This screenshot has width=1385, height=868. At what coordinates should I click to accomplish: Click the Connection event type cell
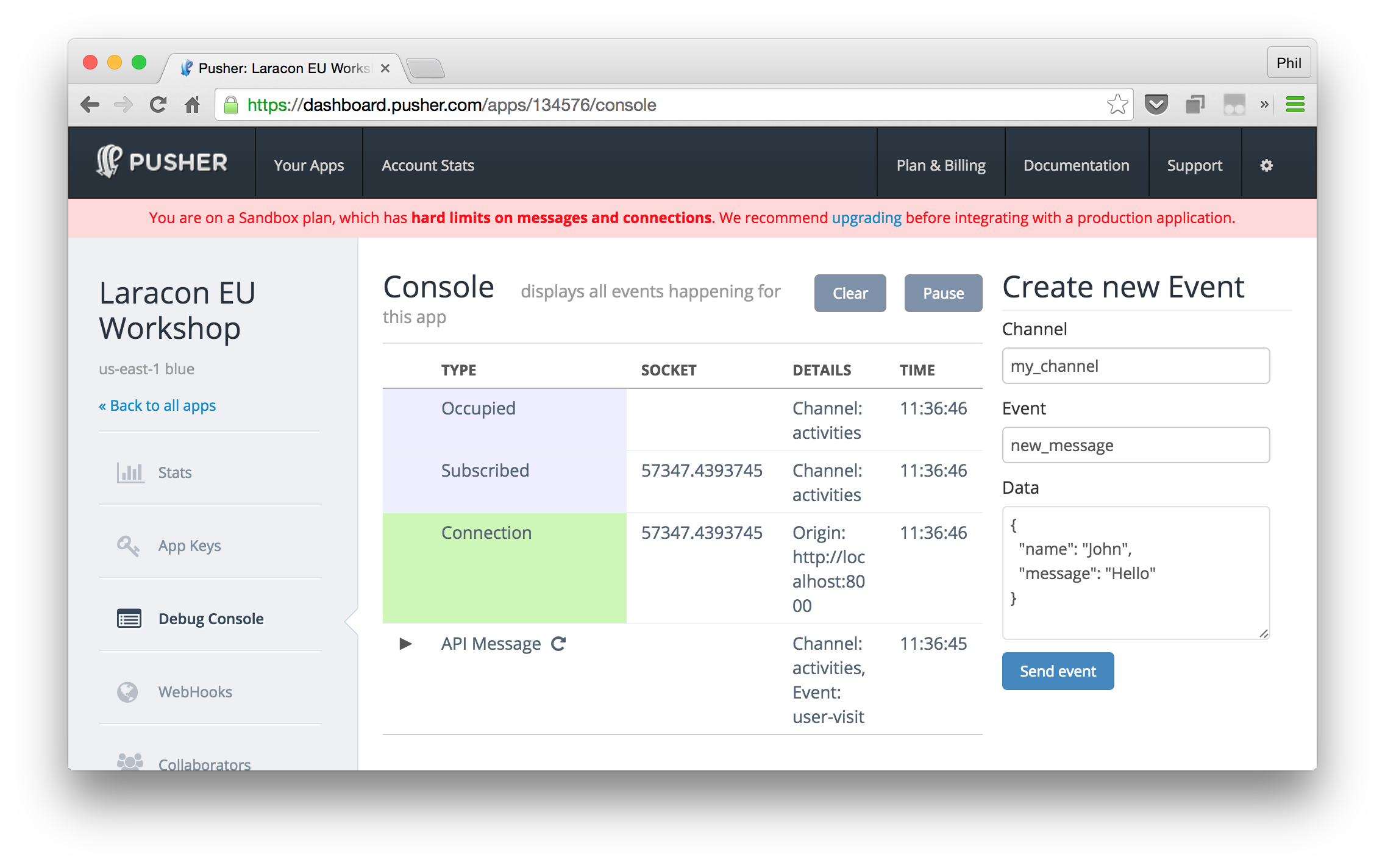[486, 533]
